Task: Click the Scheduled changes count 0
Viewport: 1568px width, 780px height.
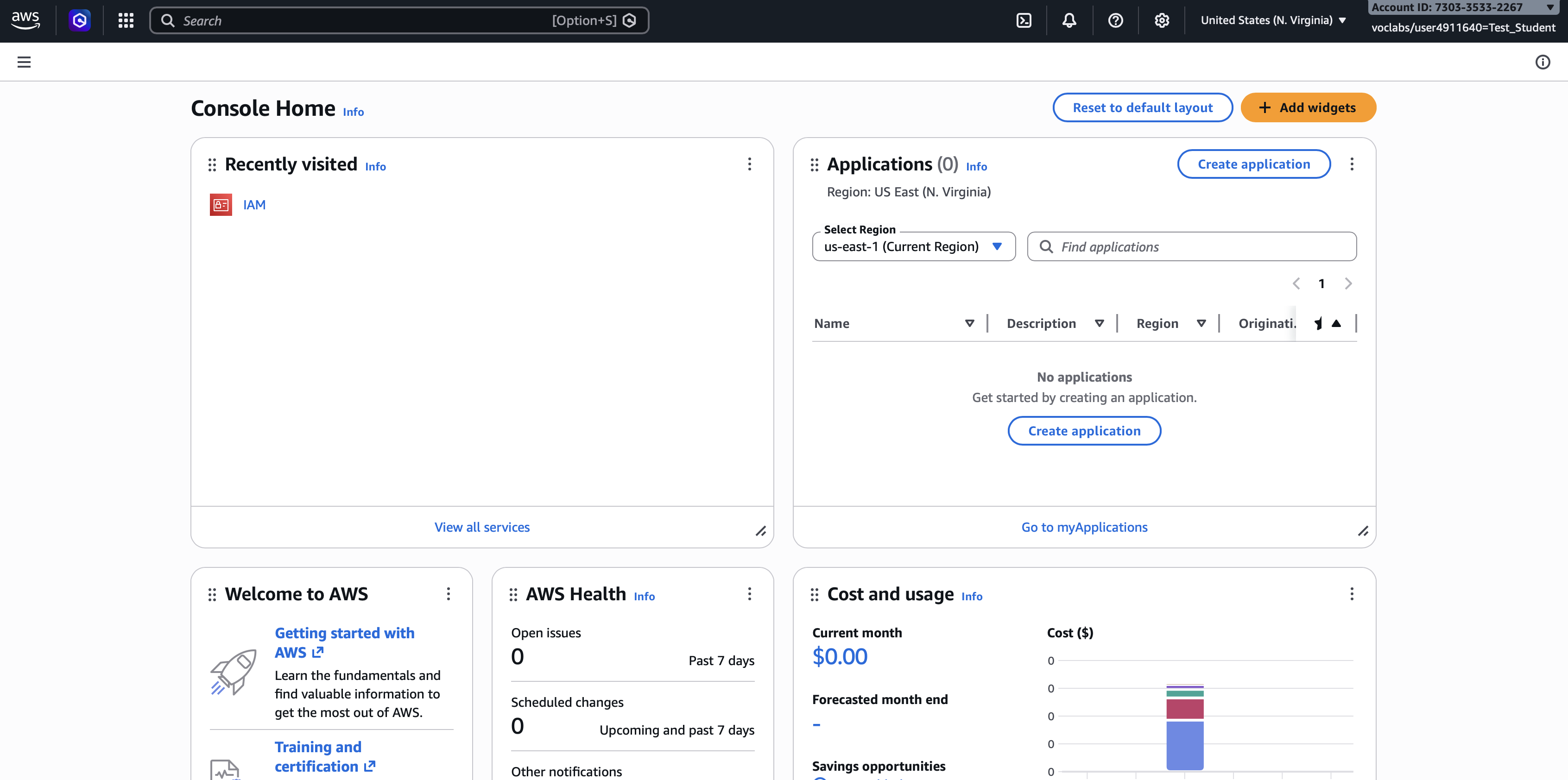Action: (x=518, y=726)
